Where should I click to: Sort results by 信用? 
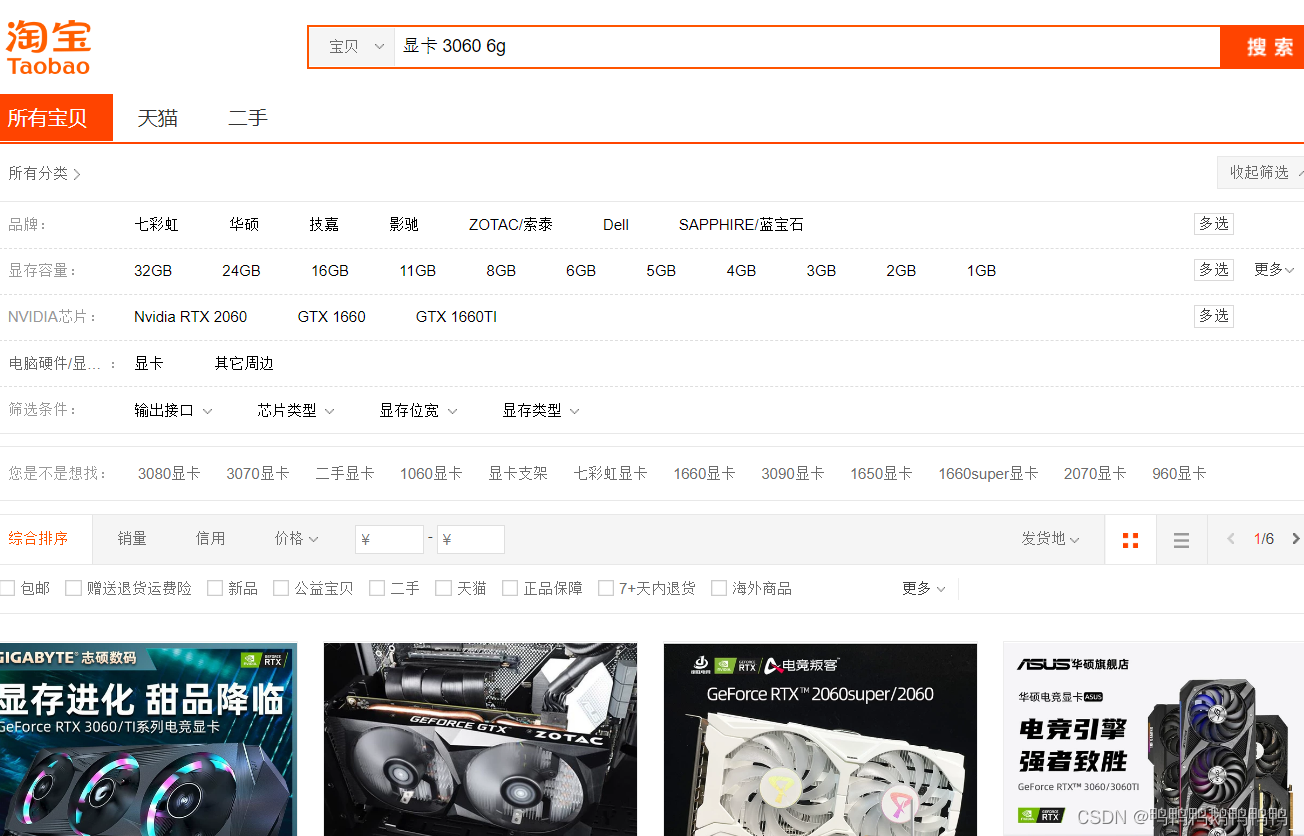[210, 539]
